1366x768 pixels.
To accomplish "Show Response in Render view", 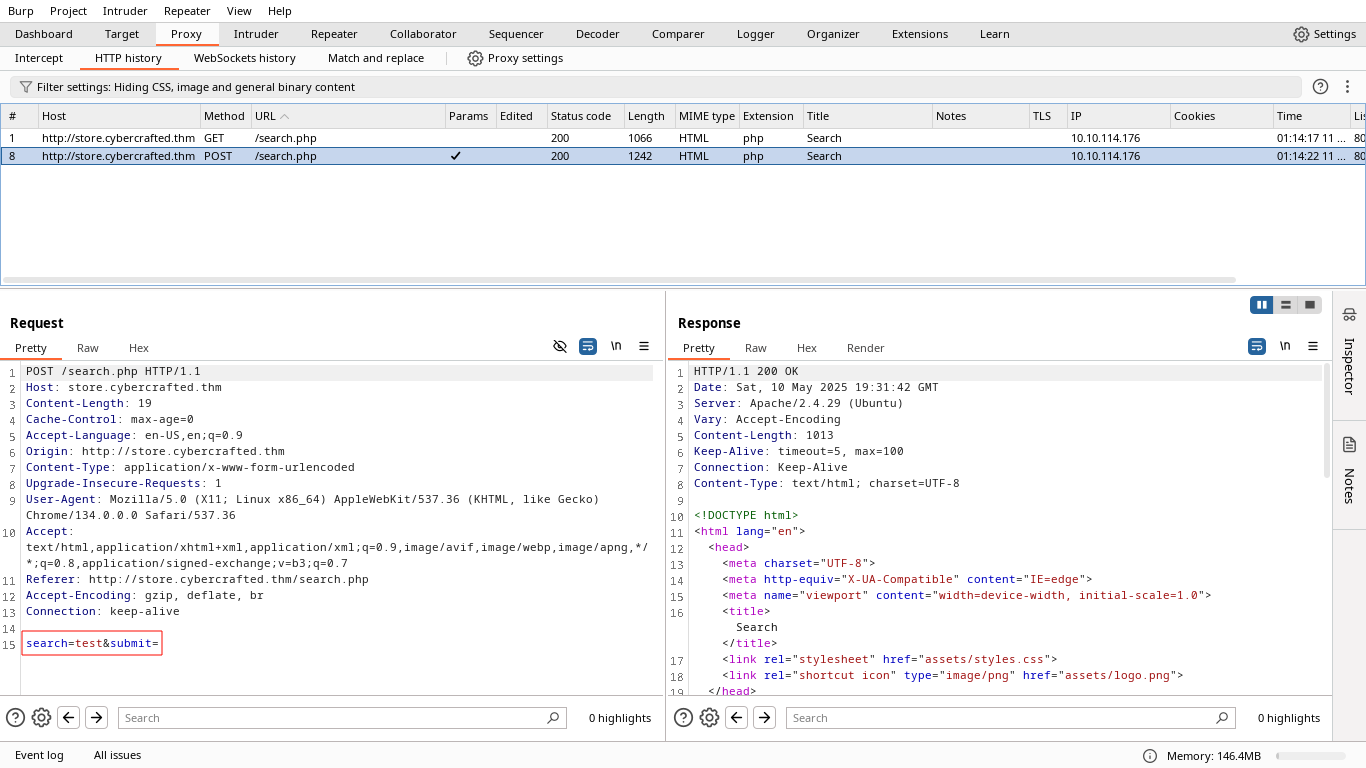I will click(866, 348).
